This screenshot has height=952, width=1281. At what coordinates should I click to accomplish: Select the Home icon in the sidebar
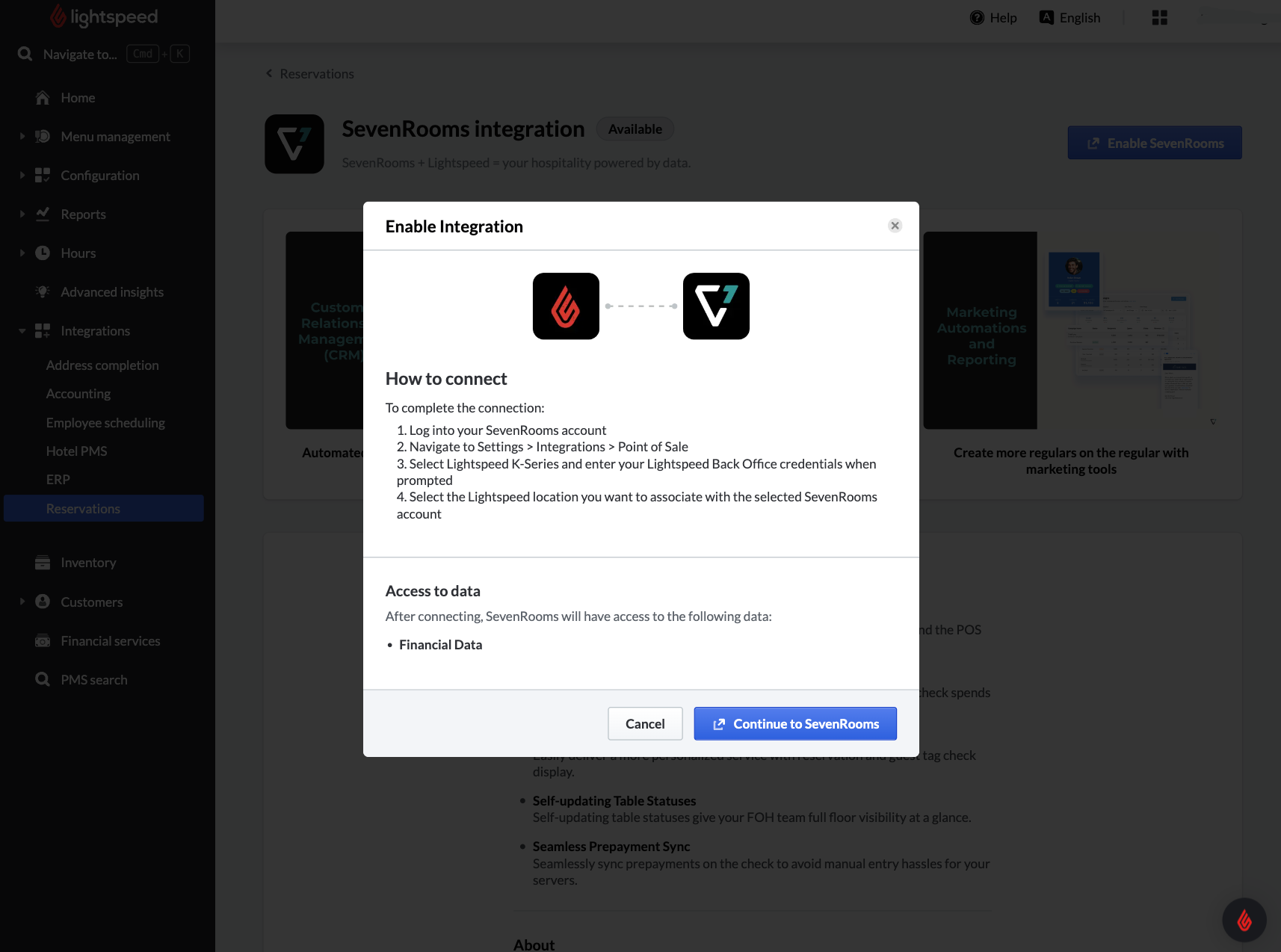[x=42, y=97]
